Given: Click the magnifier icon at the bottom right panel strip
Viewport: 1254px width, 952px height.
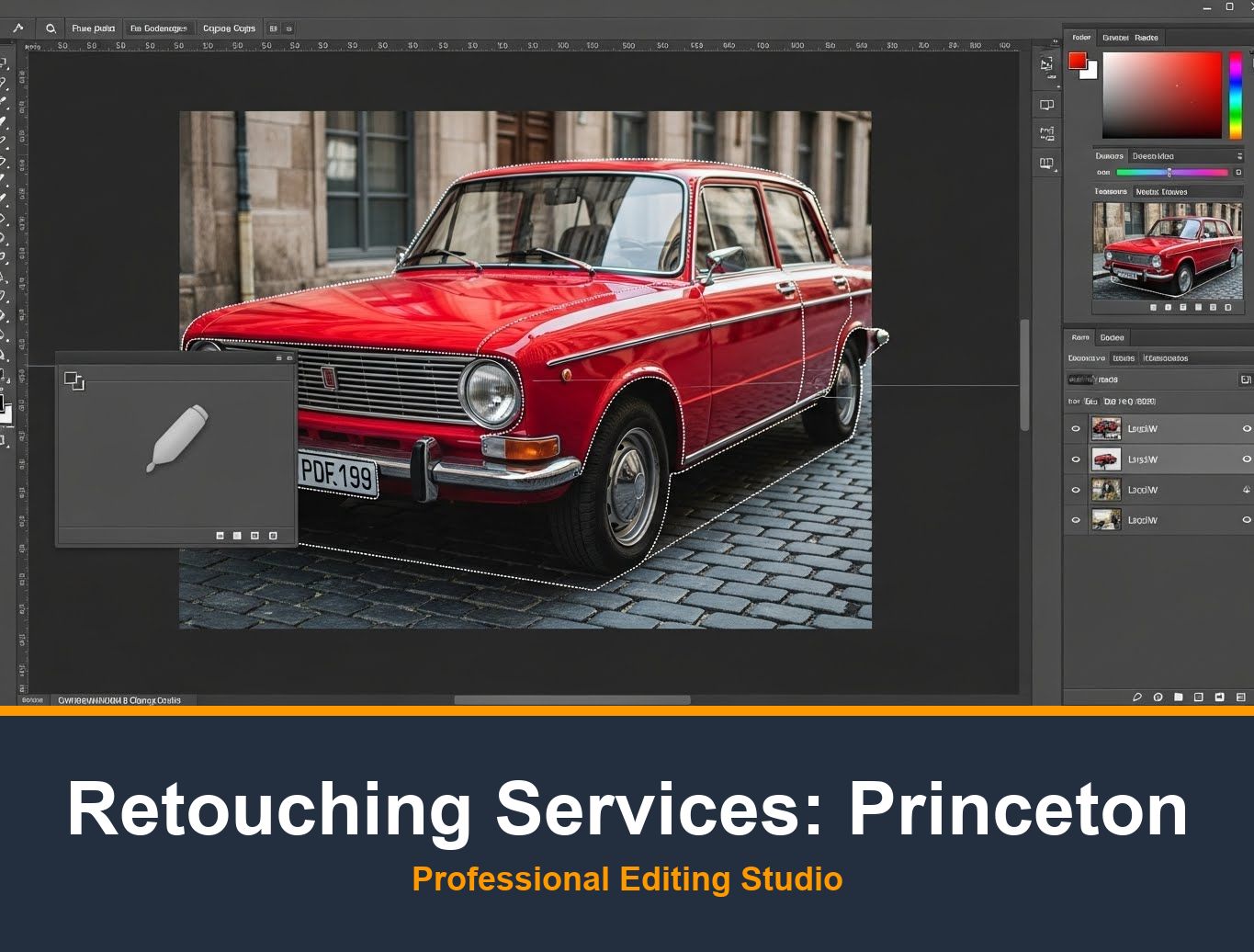Looking at the screenshot, I should (1138, 697).
